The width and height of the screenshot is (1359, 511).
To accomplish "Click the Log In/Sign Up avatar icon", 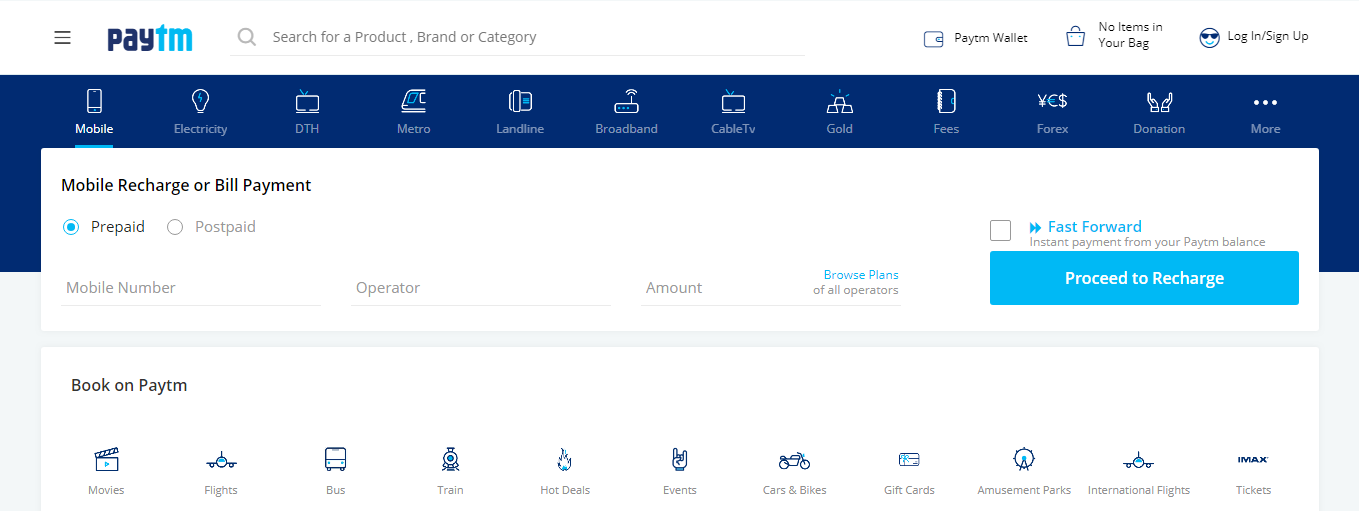I will coord(1209,37).
